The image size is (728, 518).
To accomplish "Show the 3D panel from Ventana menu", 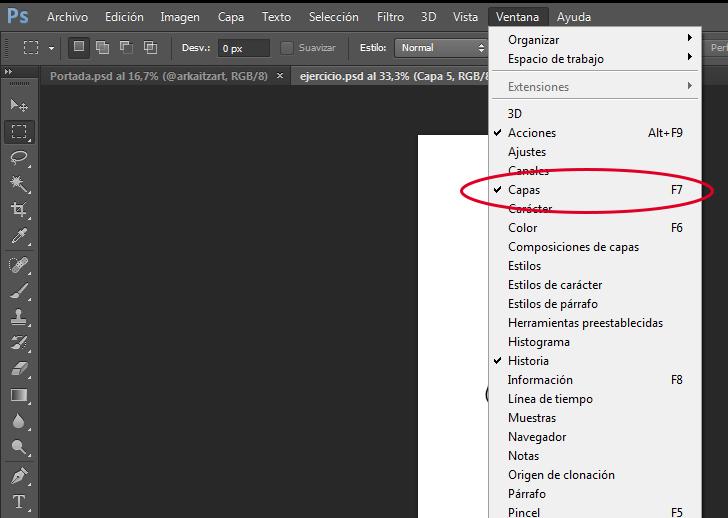I will pyautogui.click(x=595, y=114).
